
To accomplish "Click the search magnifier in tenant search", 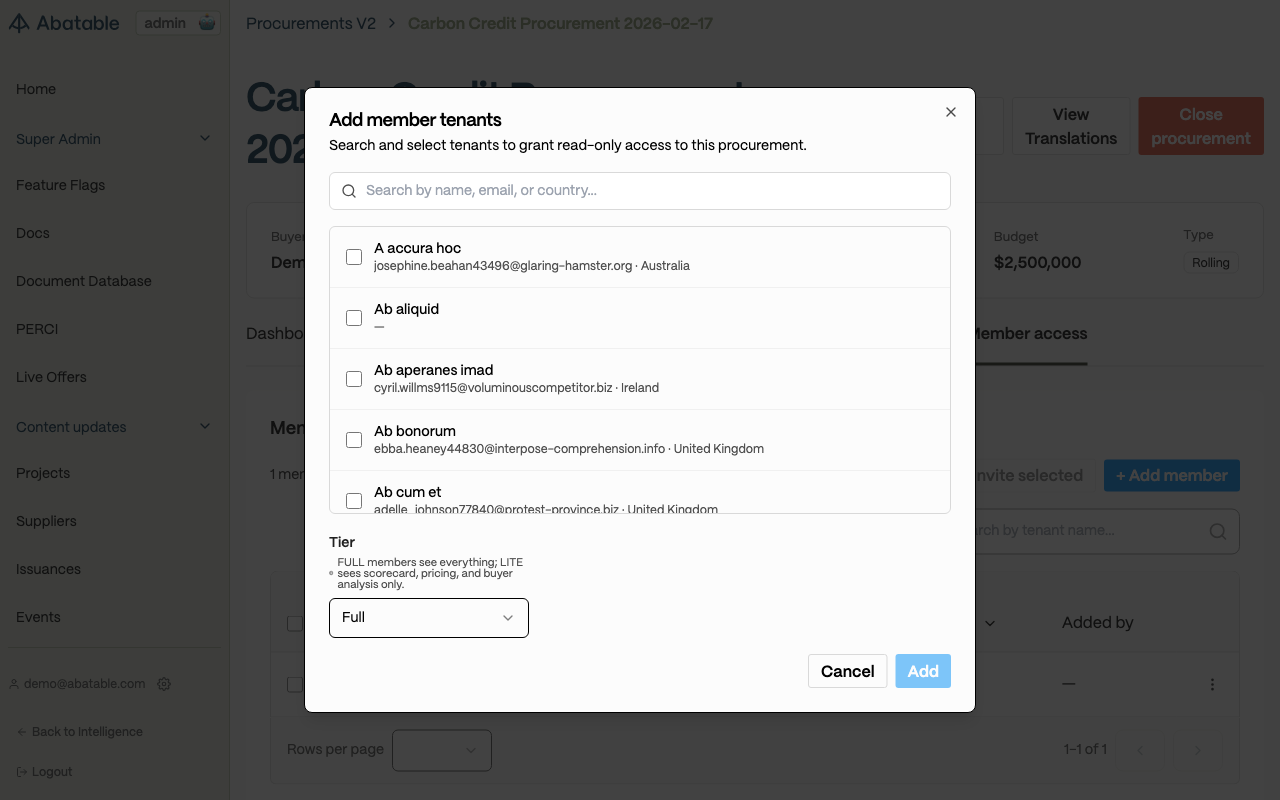I will 349,191.
